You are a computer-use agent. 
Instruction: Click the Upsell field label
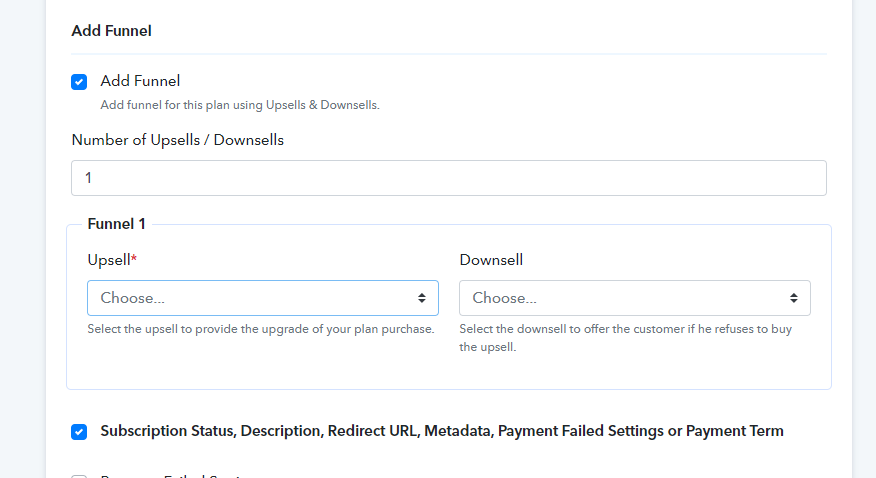[x=109, y=260]
